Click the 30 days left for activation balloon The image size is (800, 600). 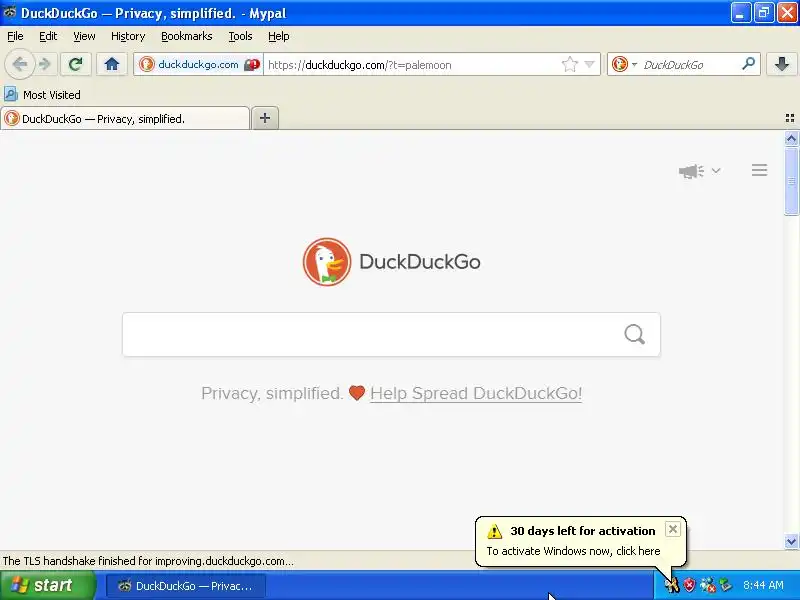tap(581, 541)
